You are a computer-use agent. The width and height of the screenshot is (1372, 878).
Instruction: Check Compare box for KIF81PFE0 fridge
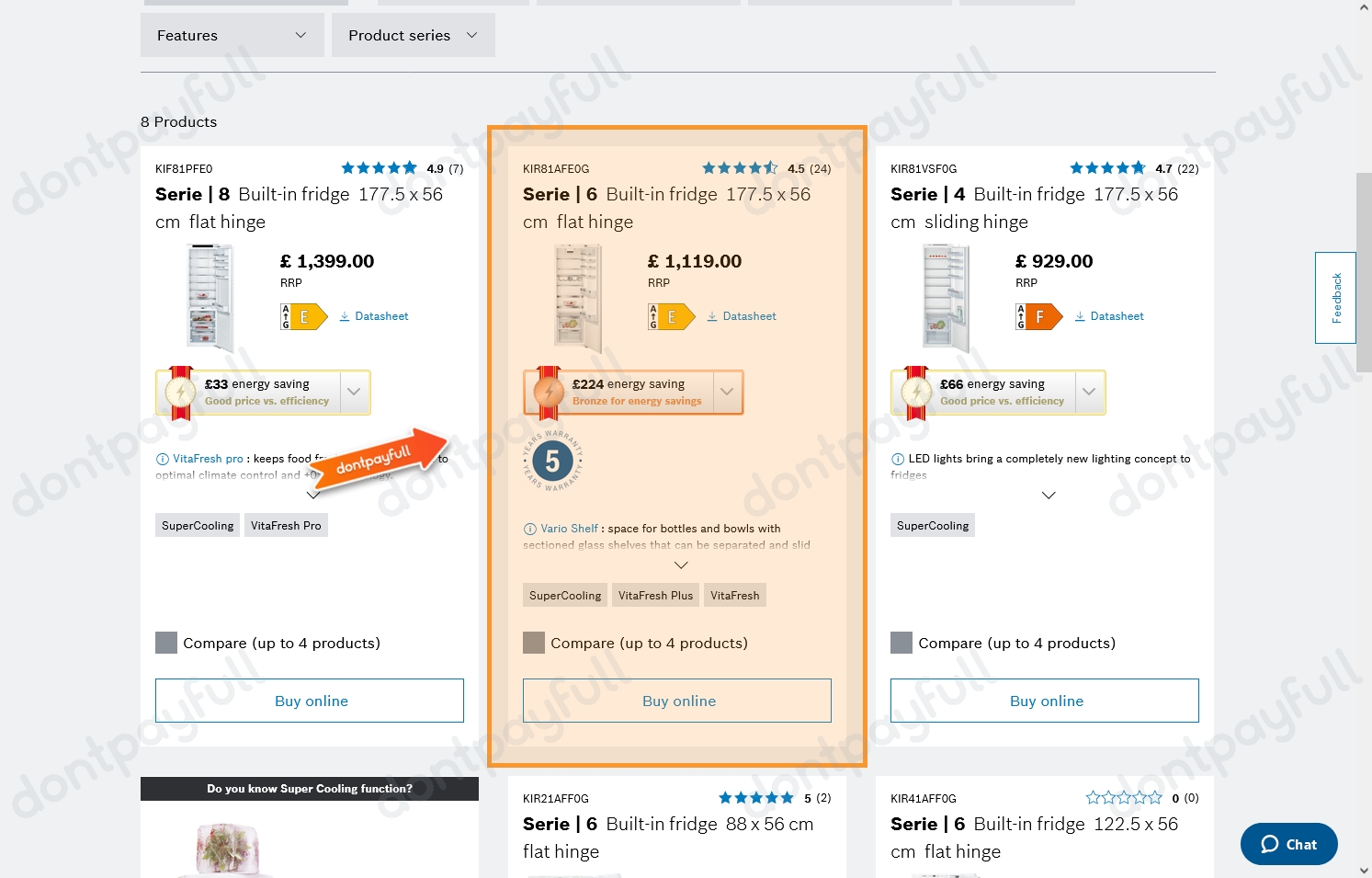click(166, 643)
